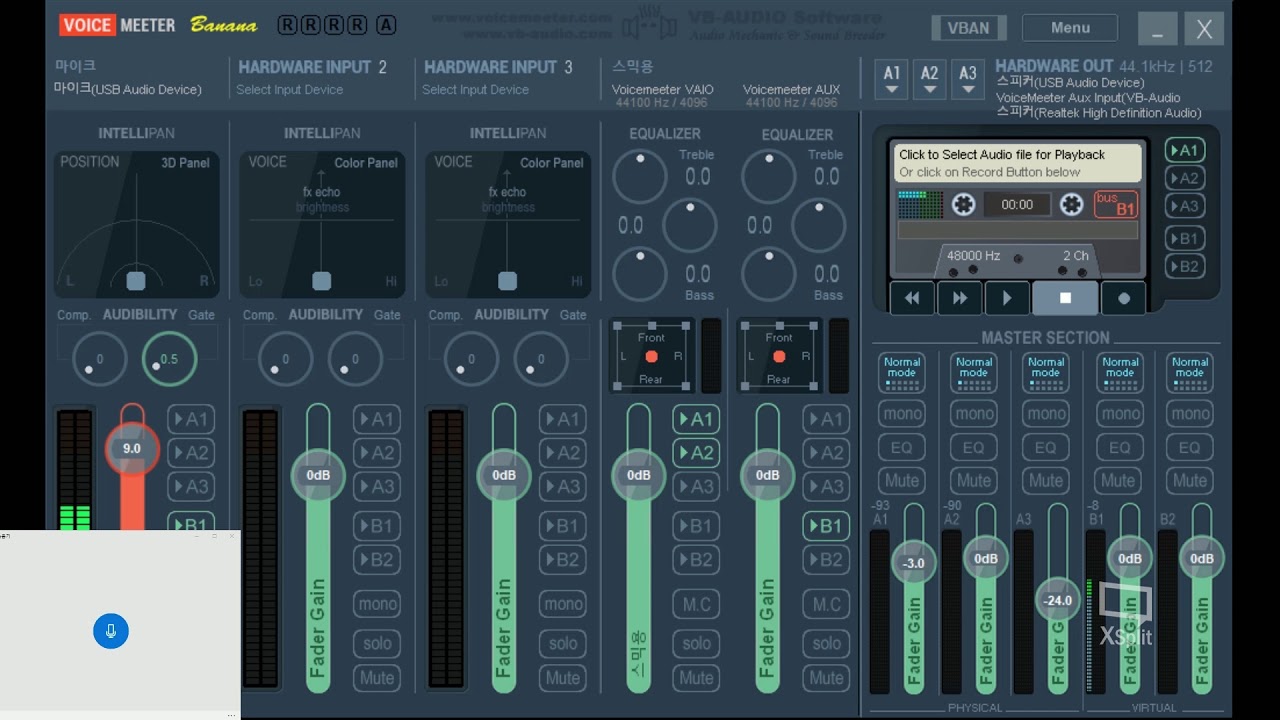Toggle recorder A3 bus assignment
This screenshot has height=720, width=1280.
tap(1184, 206)
